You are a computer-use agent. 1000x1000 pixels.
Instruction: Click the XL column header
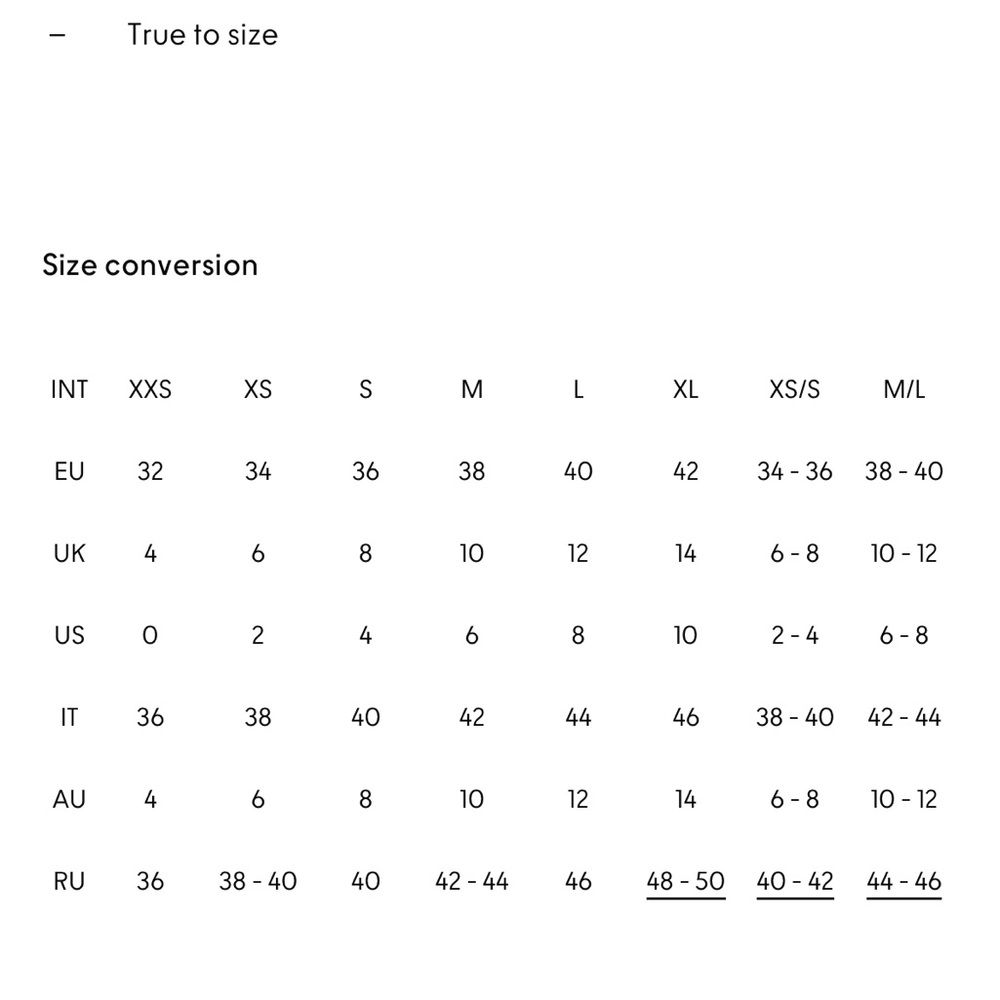(685, 389)
